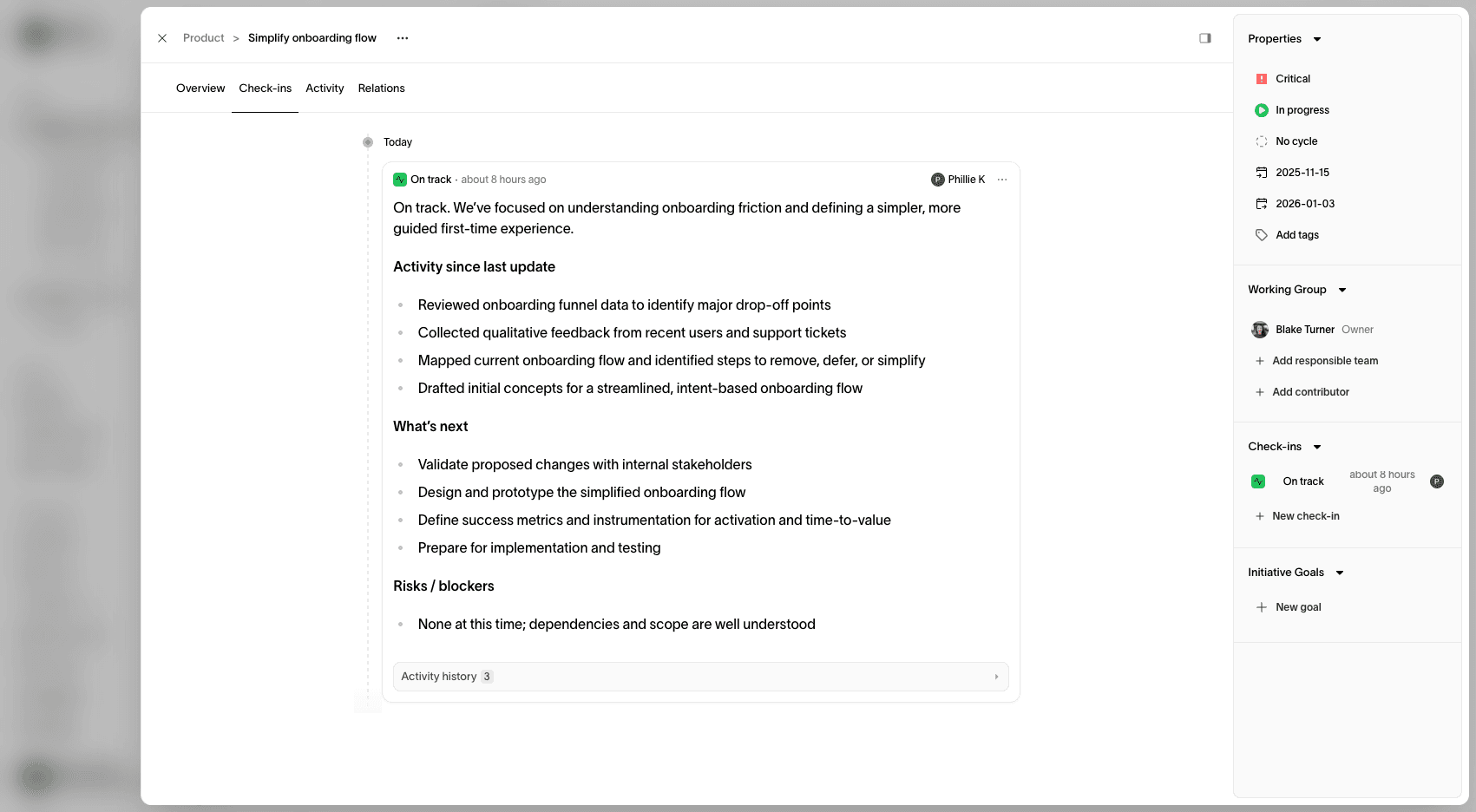Open the Relations tab

pyautogui.click(x=381, y=88)
